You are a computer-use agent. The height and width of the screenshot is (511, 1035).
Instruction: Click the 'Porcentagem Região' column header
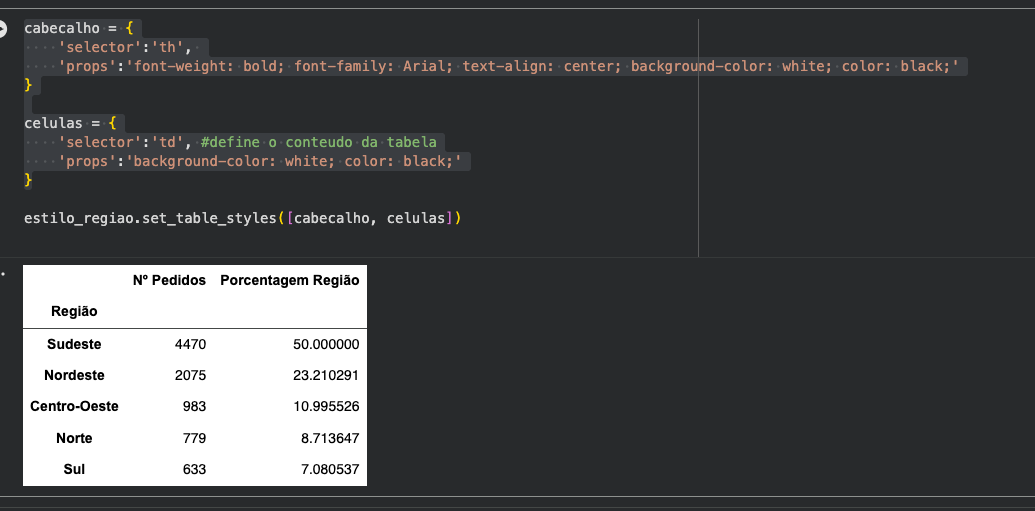pyautogui.click(x=289, y=281)
